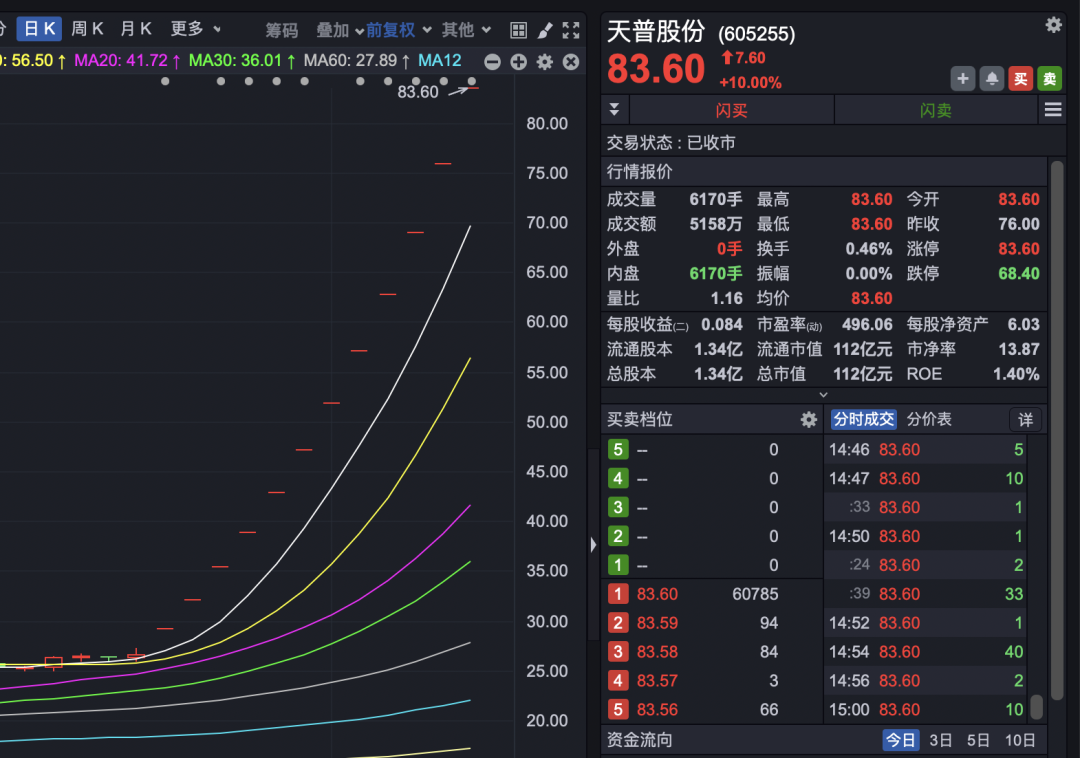Screen dimensions: 1080x758
Task: Select the drawing brush tool
Action: click(x=545, y=30)
